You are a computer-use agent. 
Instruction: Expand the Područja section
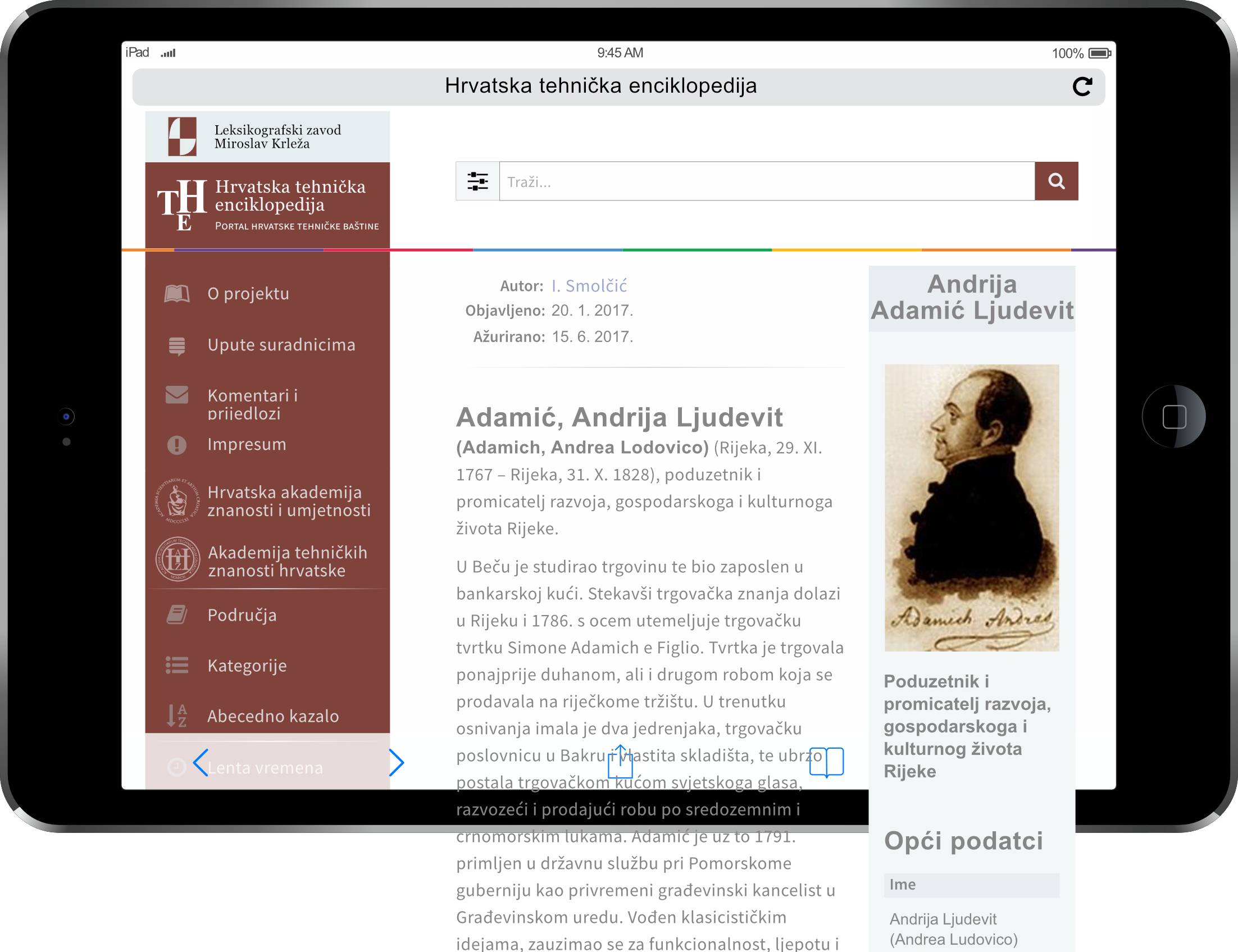242,615
